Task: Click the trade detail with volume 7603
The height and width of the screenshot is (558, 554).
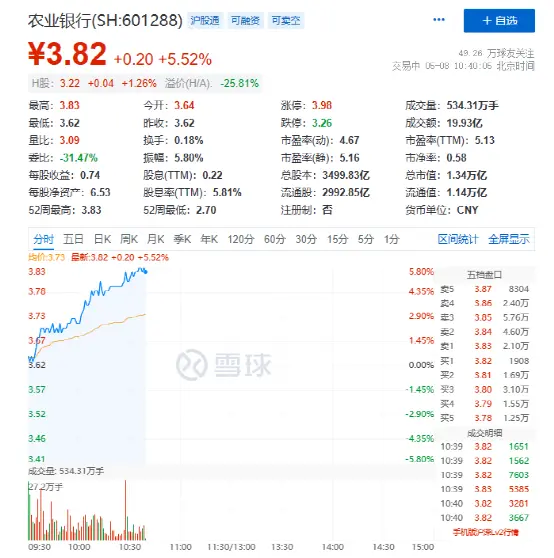Action: (484, 475)
